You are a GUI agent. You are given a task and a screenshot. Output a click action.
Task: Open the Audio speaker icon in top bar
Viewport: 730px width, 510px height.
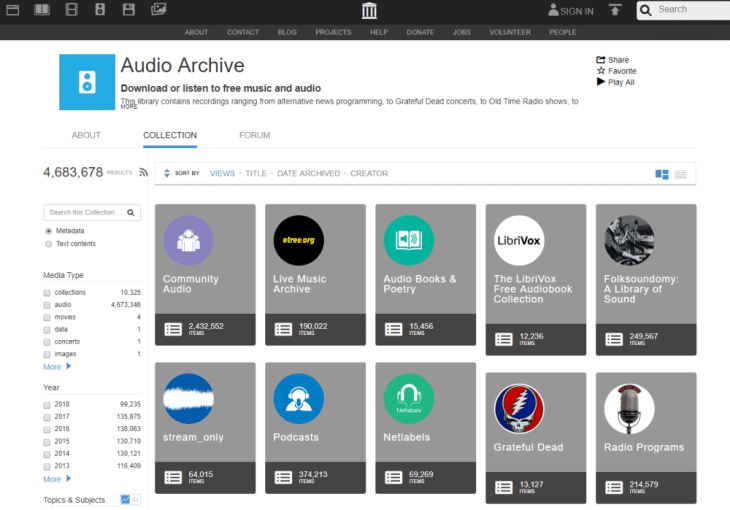(x=100, y=9)
